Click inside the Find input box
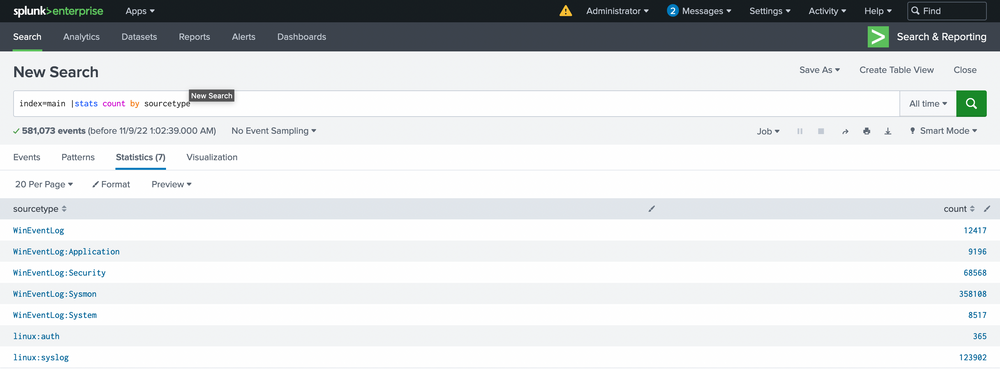The width and height of the screenshot is (1000, 370). click(947, 11)
